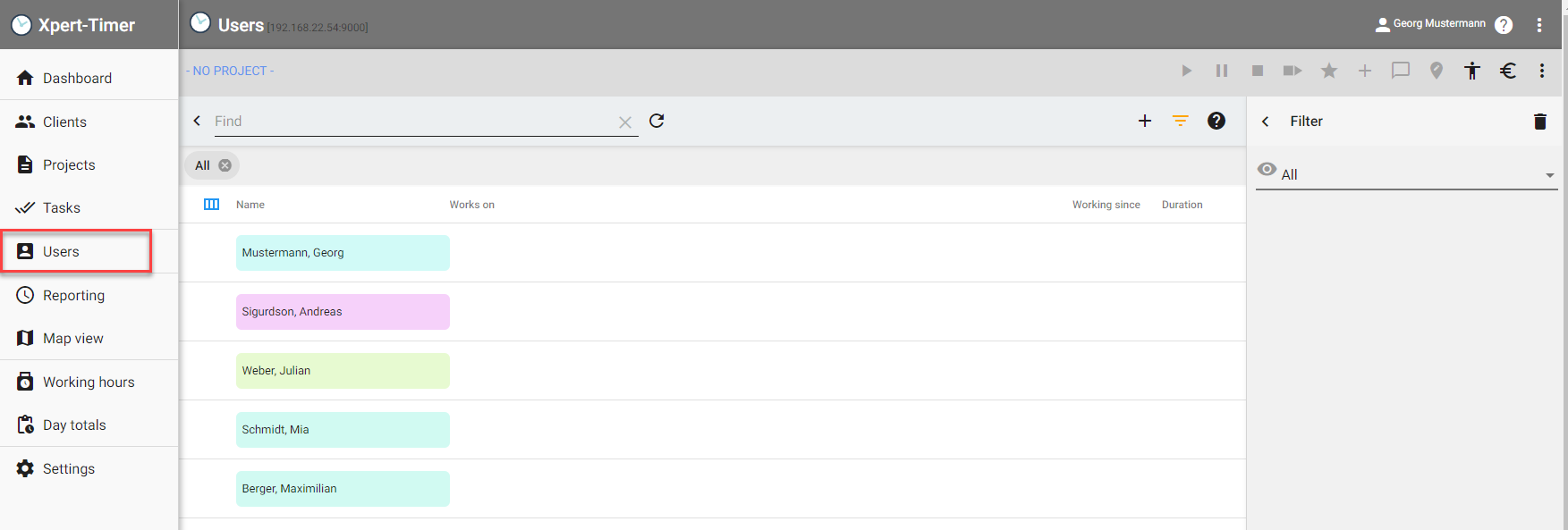Add a new user with plus icon
The width and height of the screenshot is (1568, 530).
pyautogui.click(x=1144, y=121)
